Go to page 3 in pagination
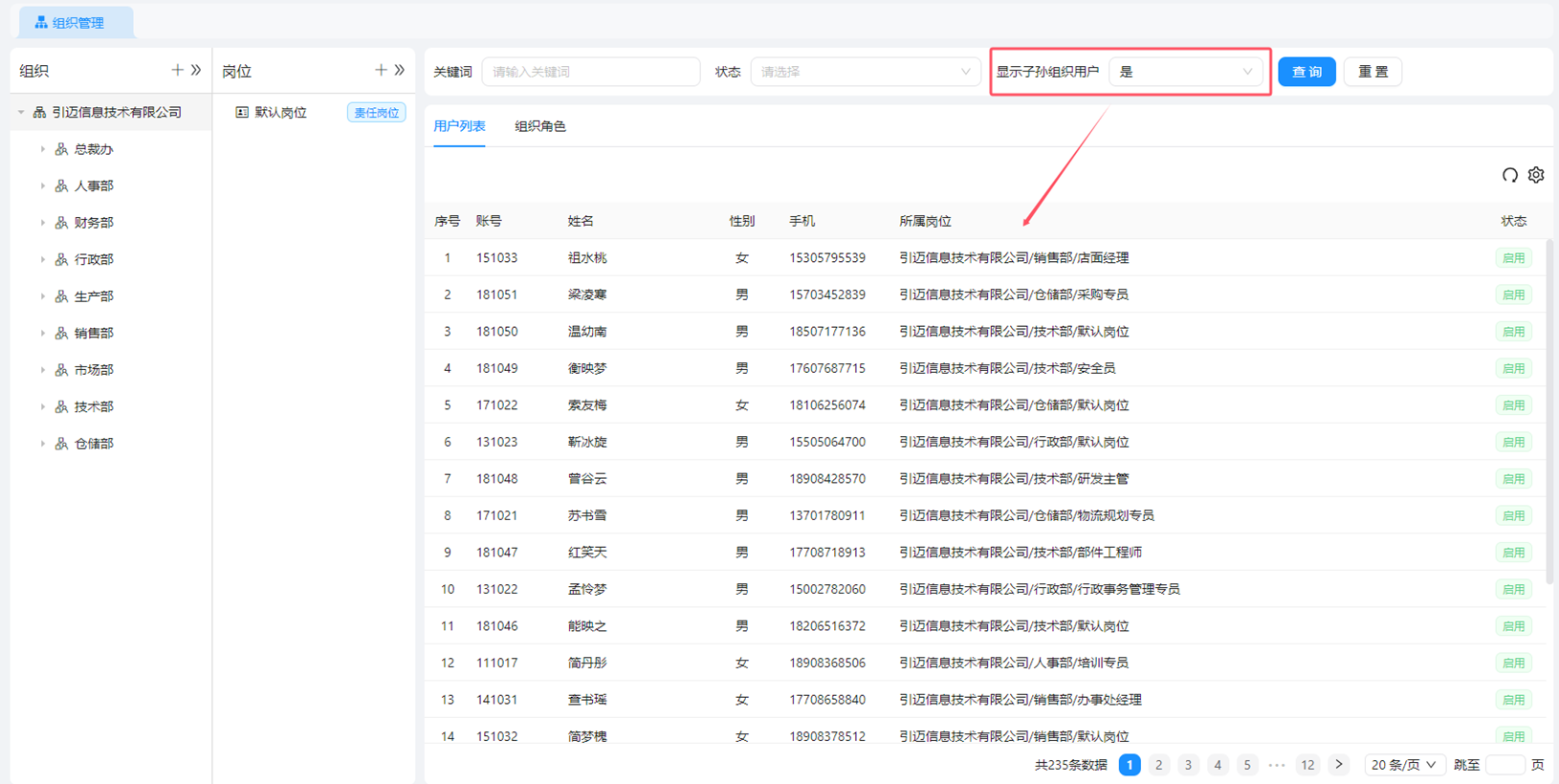Viewport: 1559px width, 784px height. click(1188, 765)
